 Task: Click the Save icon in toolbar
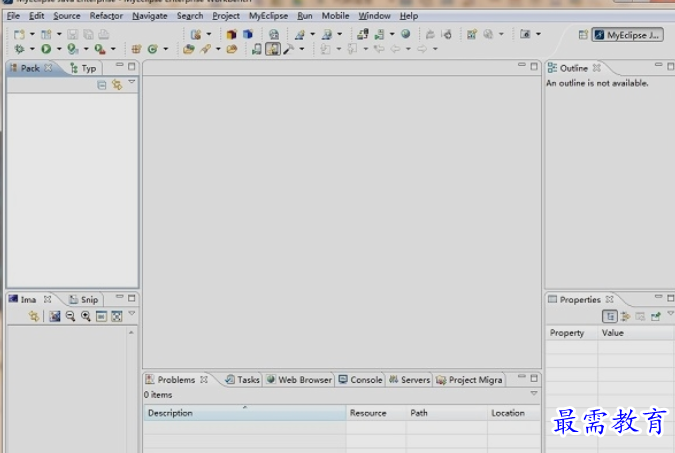pyautogui.click(x=72, y=34)
